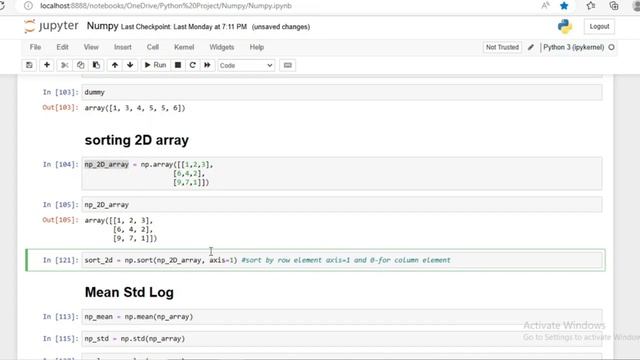Open the Edit menu
This screenshot has width=640, height=360.
click(62, 47)
